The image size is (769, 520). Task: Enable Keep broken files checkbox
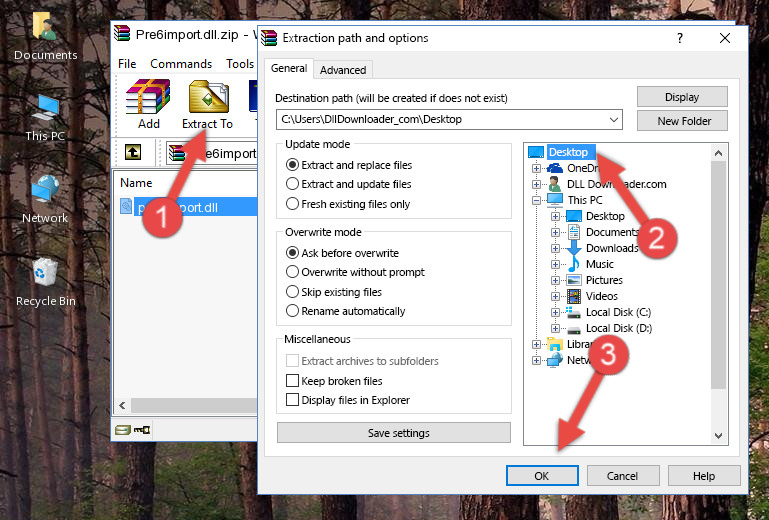tap(292, 381)
